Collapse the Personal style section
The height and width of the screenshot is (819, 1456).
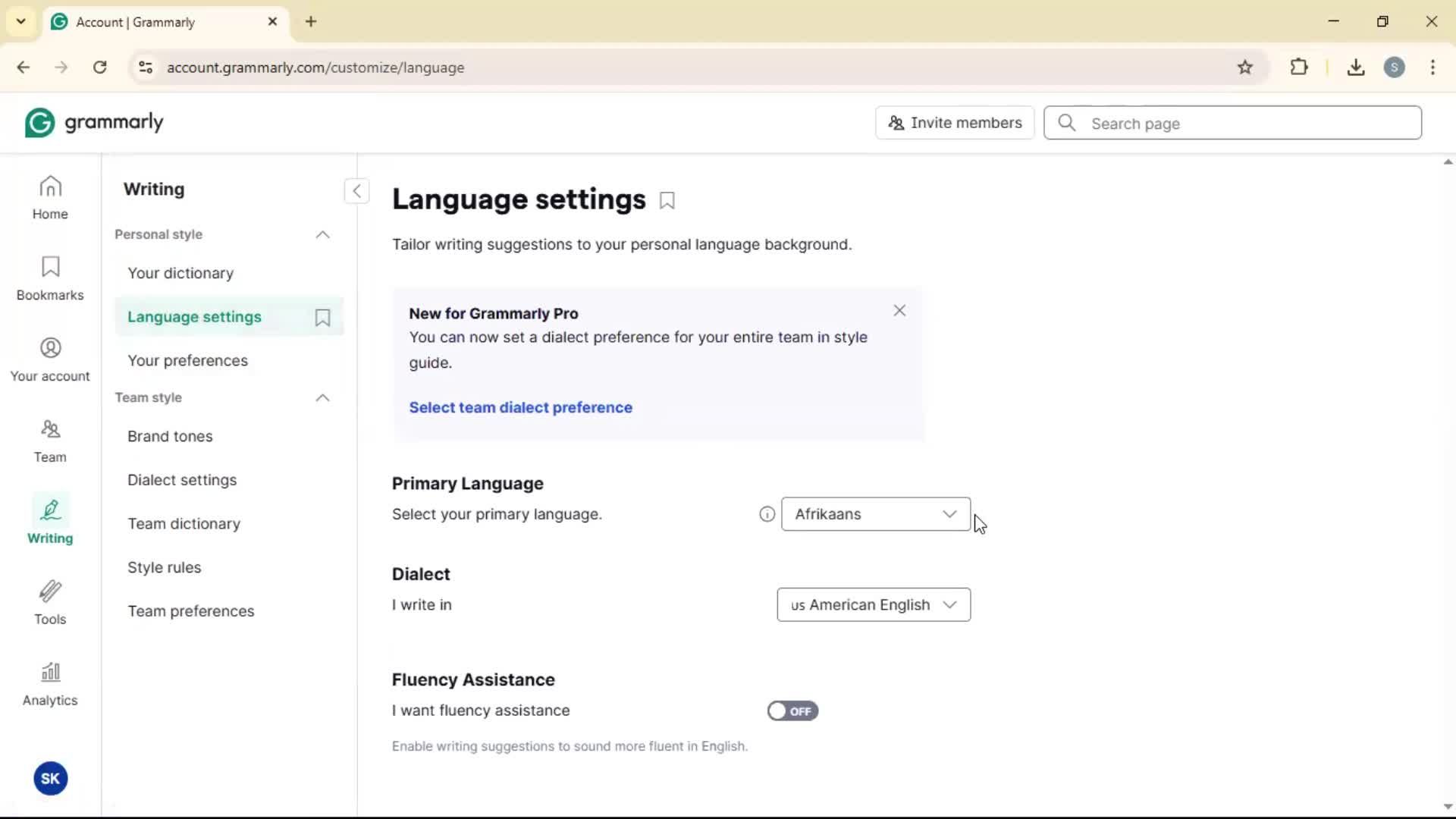(322, 235)
